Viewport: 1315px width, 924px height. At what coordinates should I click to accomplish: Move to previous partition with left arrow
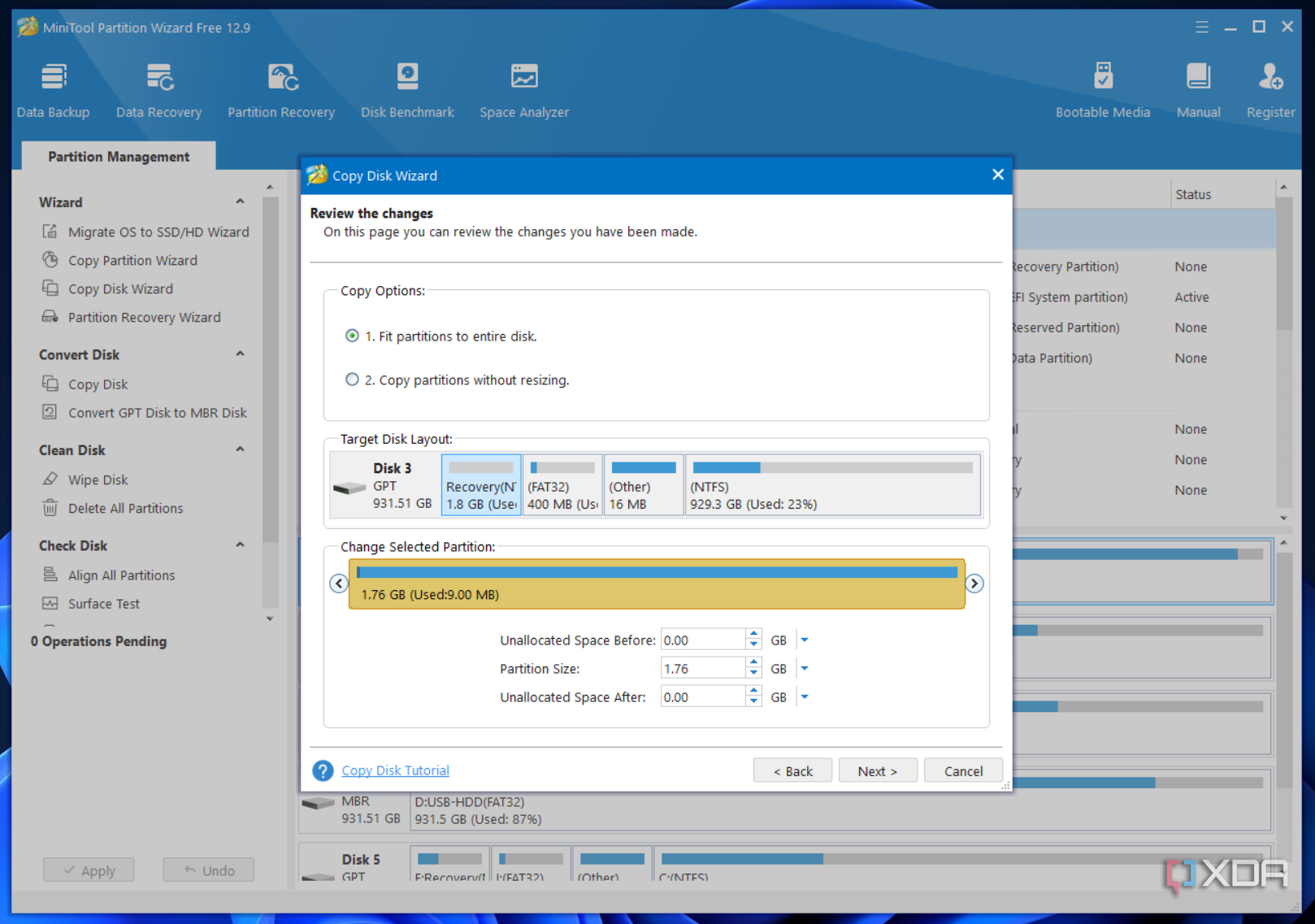point(339,583)
